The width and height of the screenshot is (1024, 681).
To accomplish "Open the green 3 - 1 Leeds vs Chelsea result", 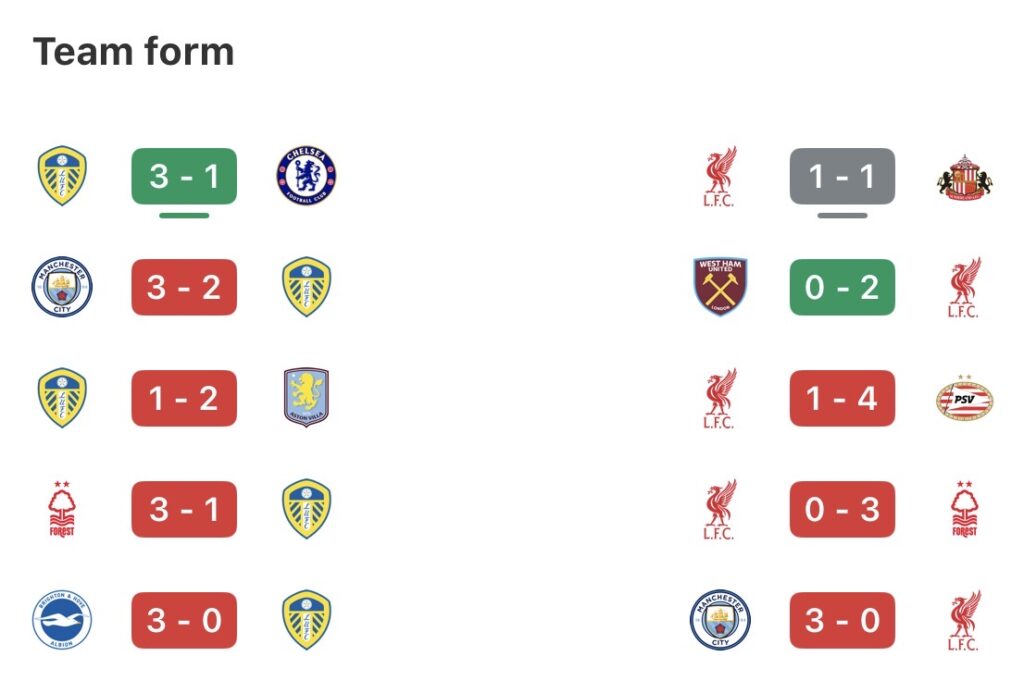I will tap(184, 176).
